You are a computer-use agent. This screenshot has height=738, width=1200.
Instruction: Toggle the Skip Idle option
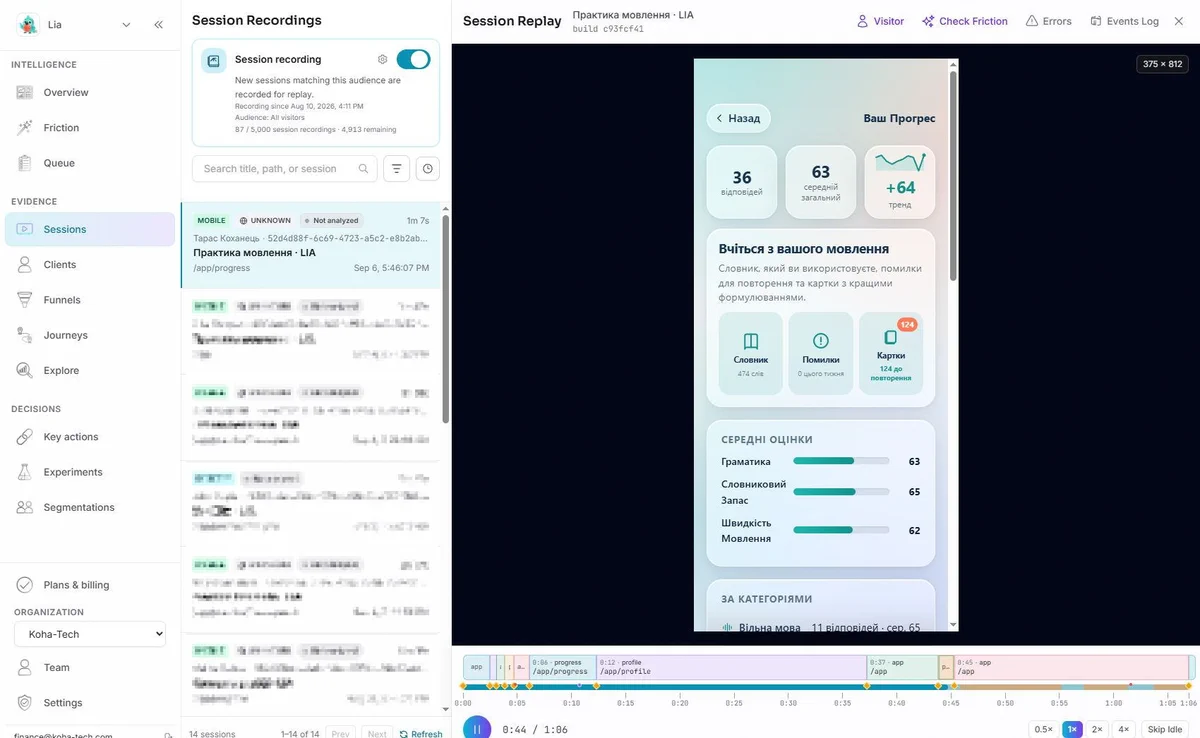pyautogui.click(x=1164, y=730)
